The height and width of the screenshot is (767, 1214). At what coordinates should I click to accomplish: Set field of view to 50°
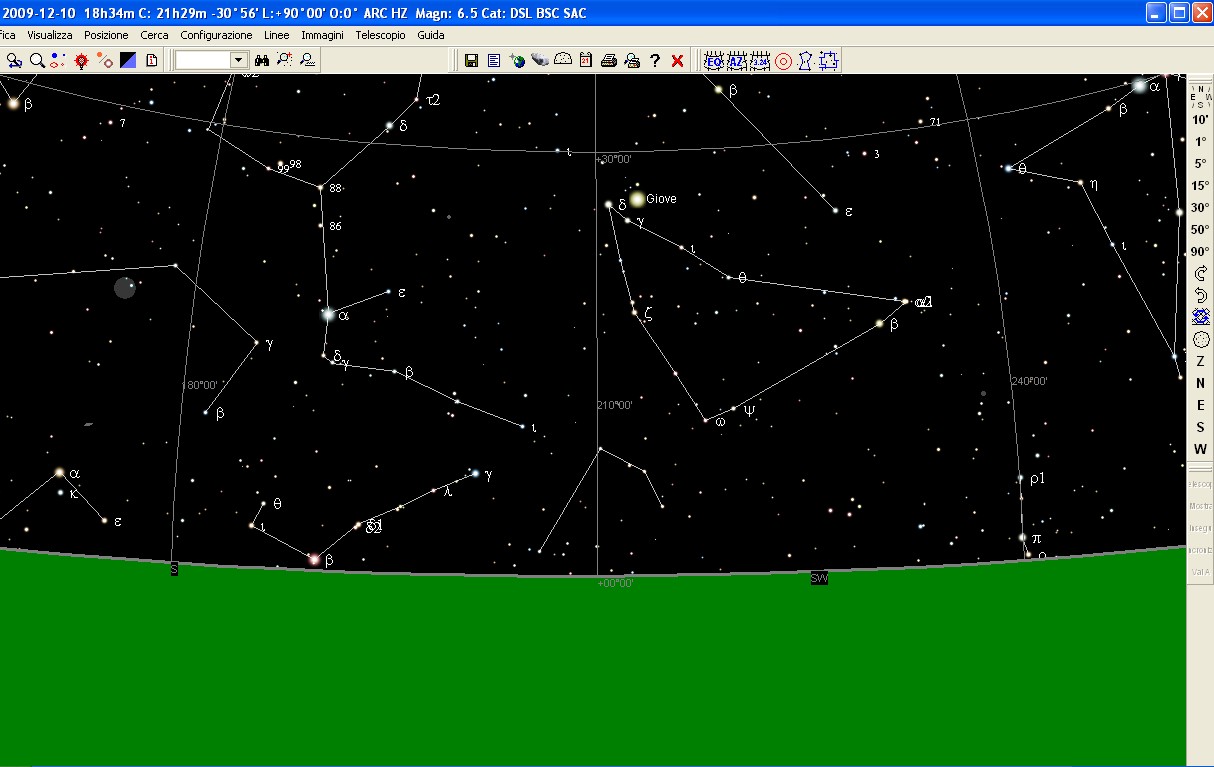[1200, 230]
